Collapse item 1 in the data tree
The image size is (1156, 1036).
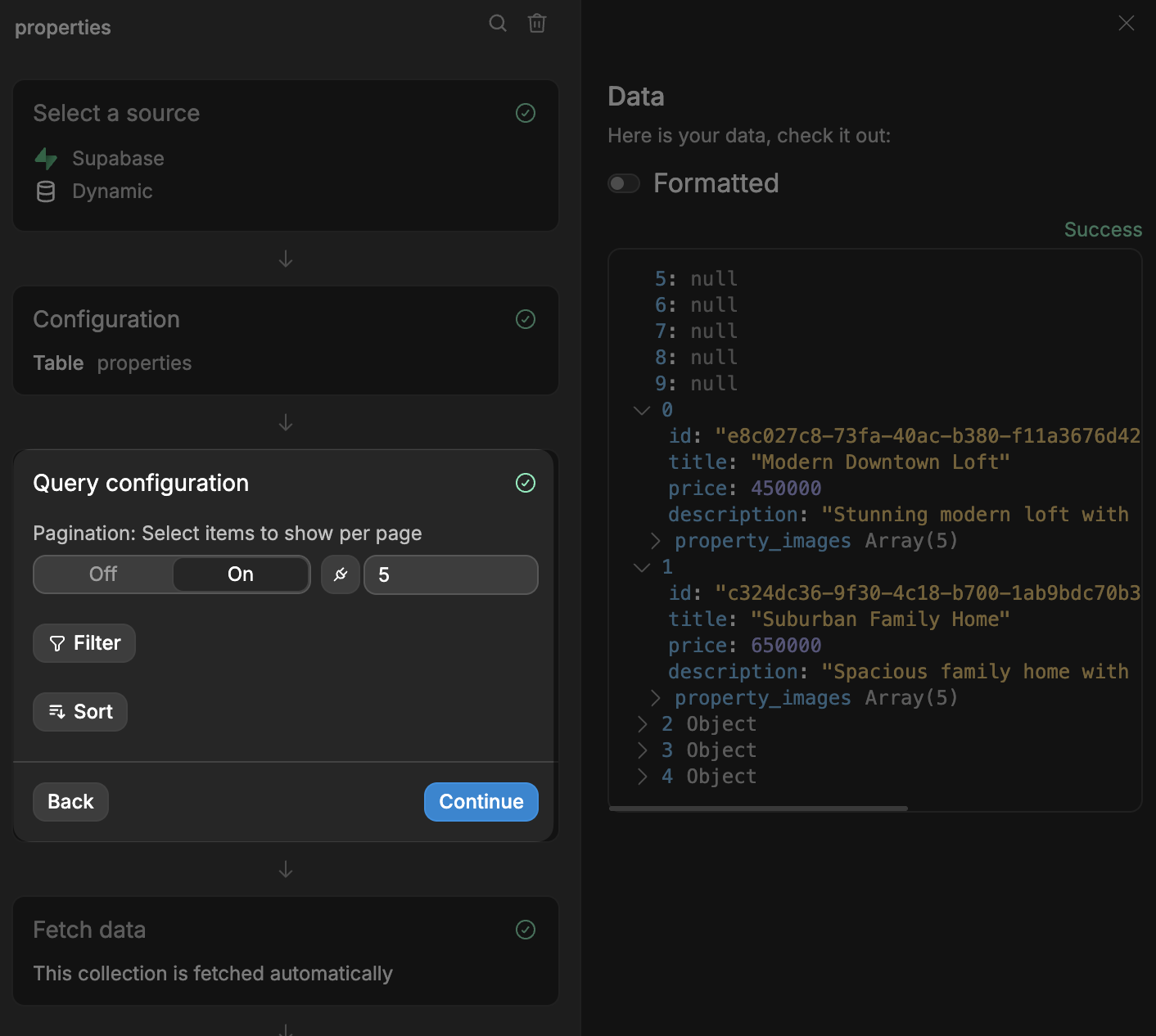coord(641,566)
